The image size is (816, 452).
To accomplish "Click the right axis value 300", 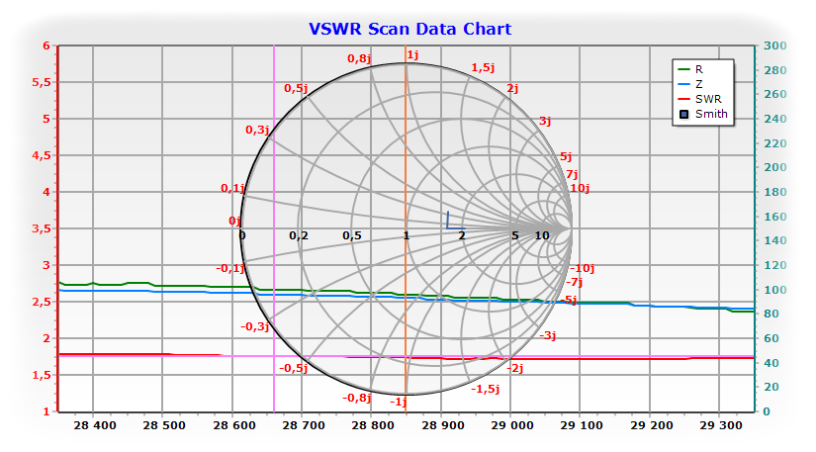I will [x=775, y=46].
